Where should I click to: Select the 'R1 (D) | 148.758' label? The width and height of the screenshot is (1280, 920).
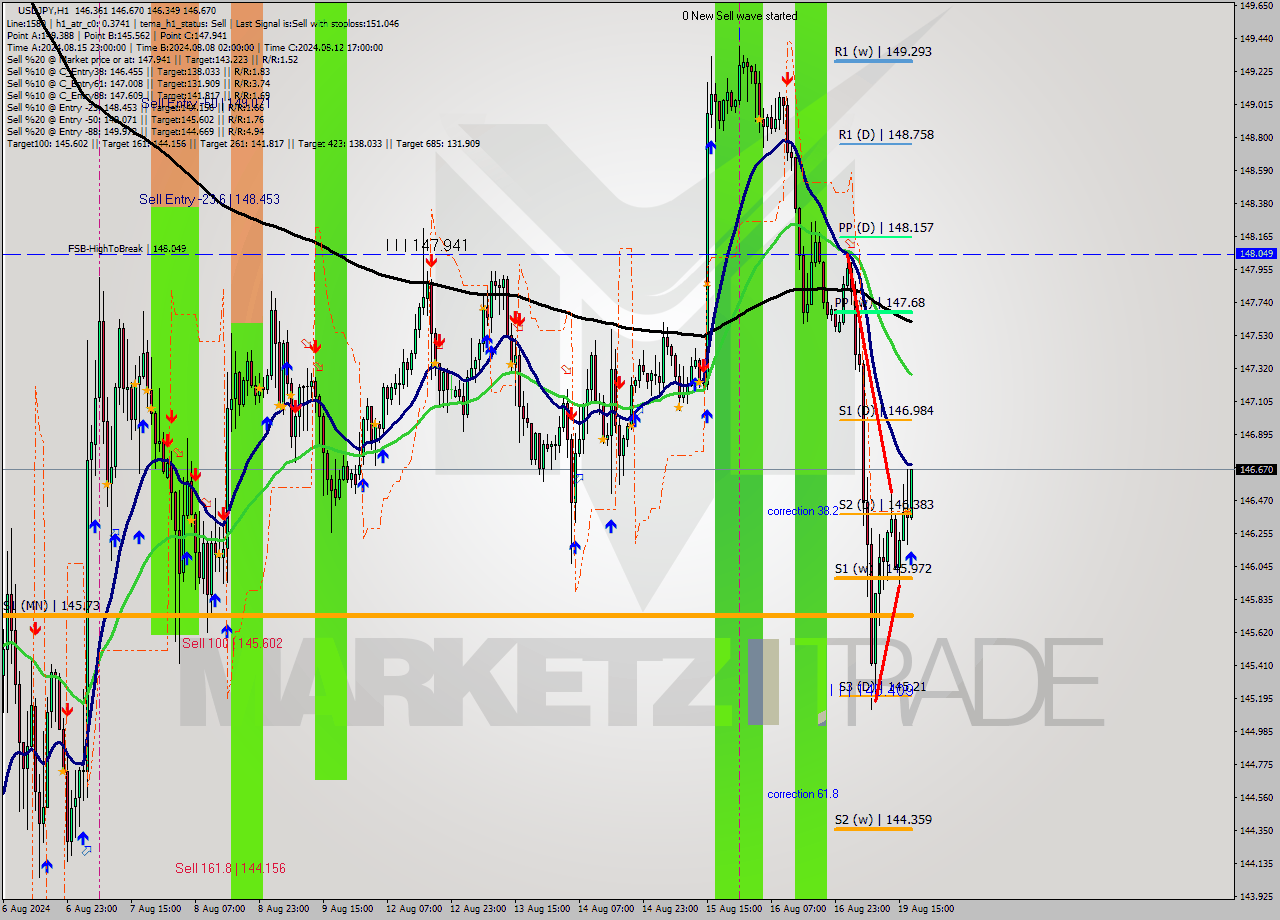click(x=886, y=134)
